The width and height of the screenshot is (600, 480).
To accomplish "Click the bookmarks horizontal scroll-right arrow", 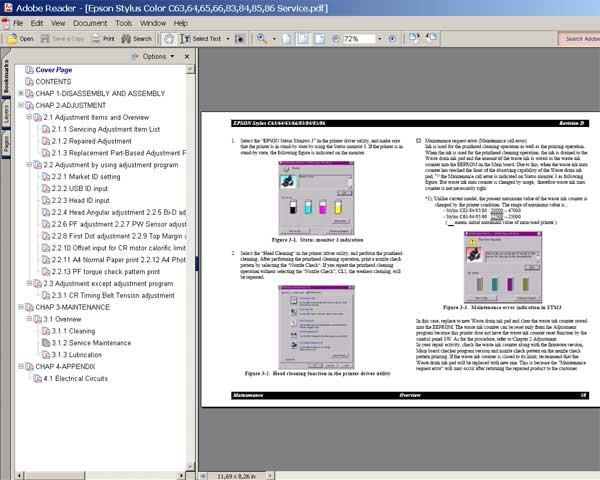I will [x=181, y=475].
